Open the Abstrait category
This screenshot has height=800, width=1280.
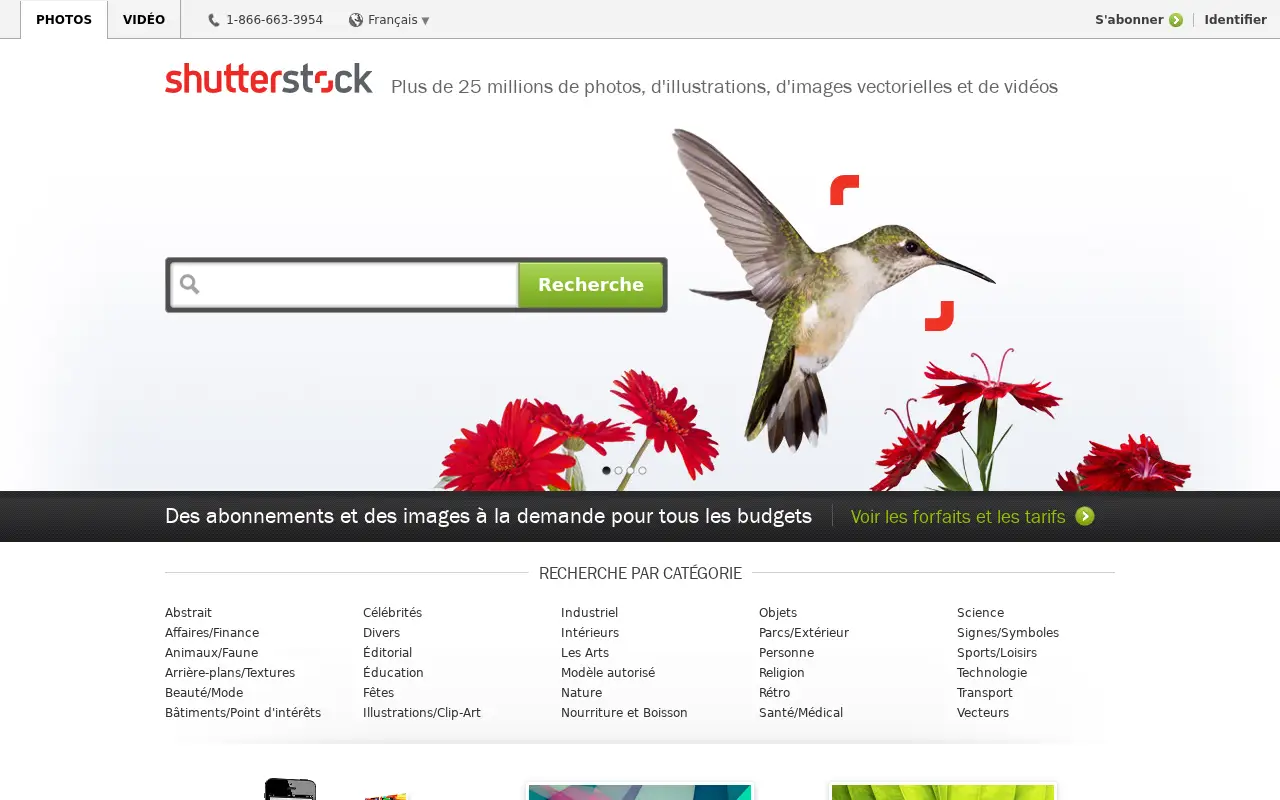pyautogui.click(x=188, y=613)
